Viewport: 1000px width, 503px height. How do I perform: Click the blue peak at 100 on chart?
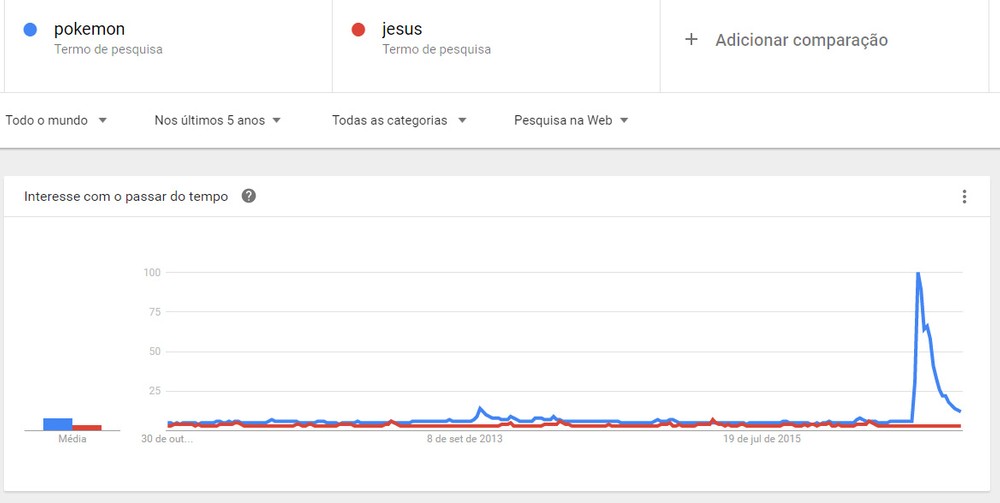click(x=918, y=273)
